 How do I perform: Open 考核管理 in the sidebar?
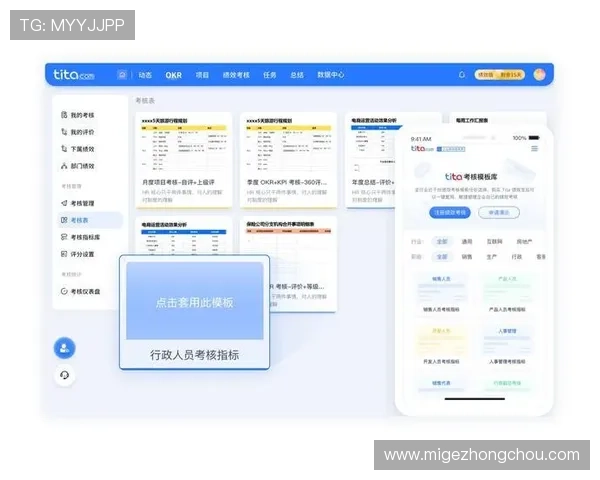[x=78, y=203]
